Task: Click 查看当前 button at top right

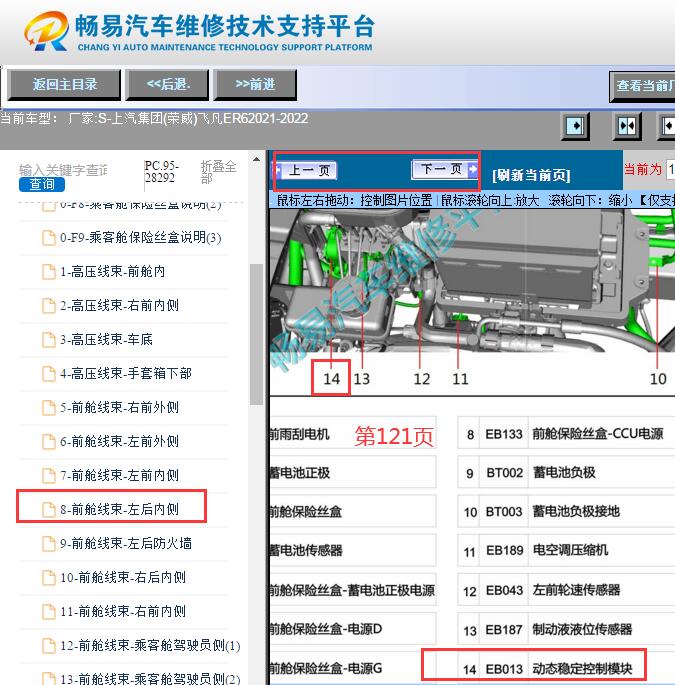Action: click(x=642, y=86)
